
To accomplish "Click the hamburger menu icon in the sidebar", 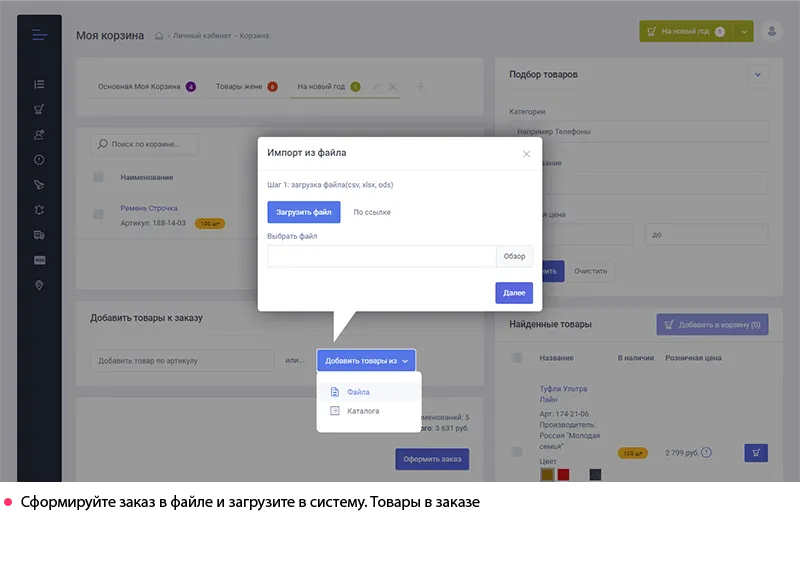I will [x=39, y=35].
